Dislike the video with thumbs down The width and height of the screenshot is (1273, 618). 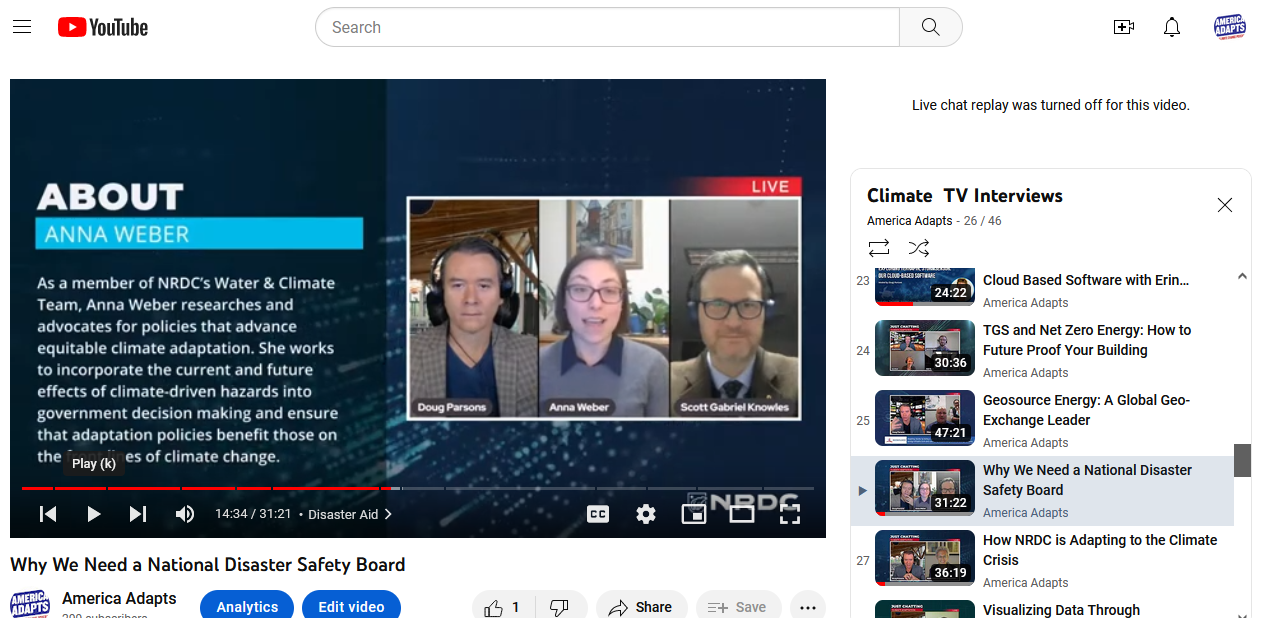[x=560, y=607]
